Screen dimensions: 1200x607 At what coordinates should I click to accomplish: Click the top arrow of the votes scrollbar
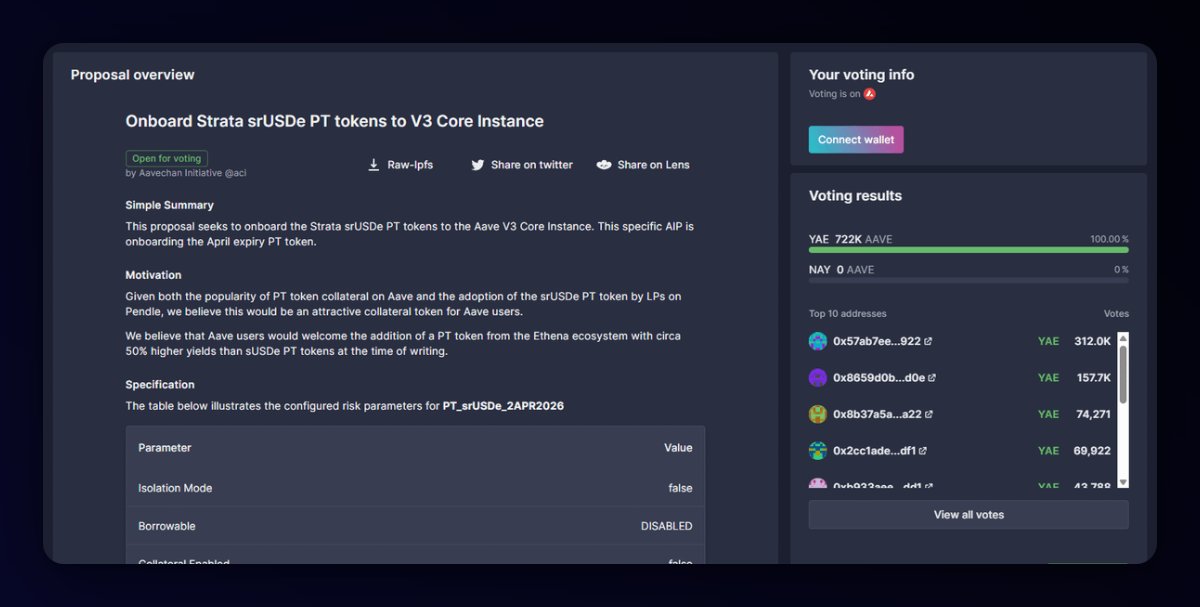pyautogui.click(x=1123, y=338)
